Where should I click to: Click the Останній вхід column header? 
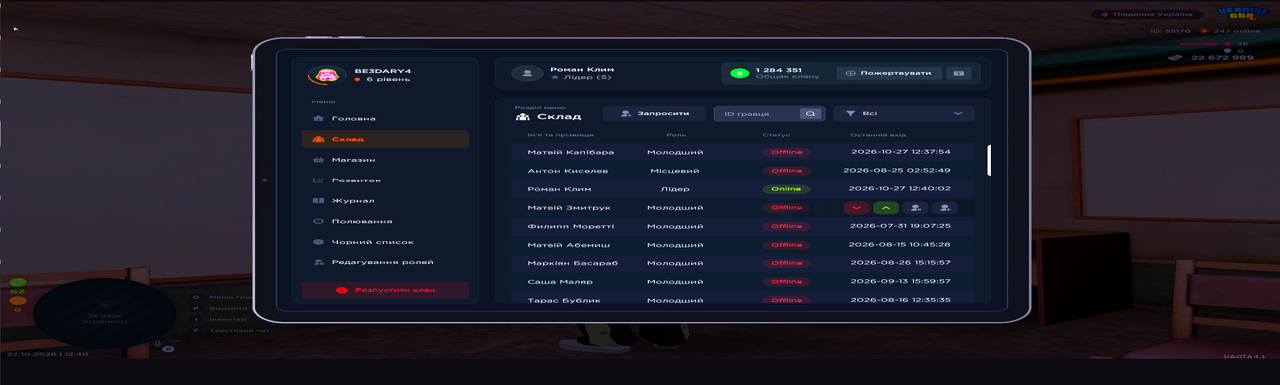click(878, 135)
